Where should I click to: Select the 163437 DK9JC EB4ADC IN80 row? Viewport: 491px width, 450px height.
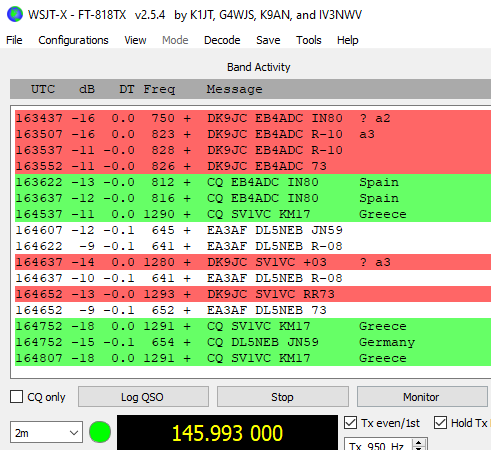[253, 118]
